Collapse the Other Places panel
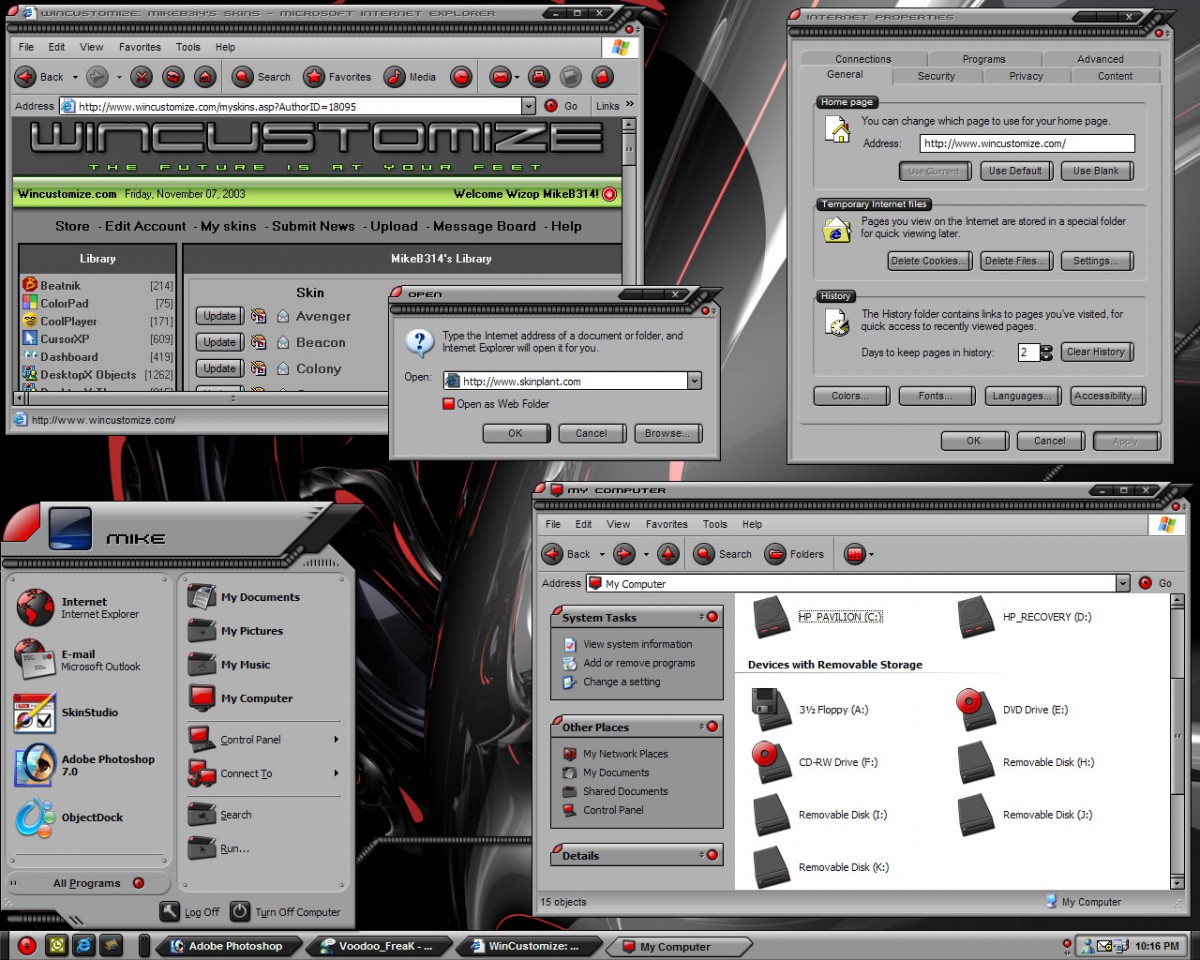1200x960 pixels. coord(712,727)
